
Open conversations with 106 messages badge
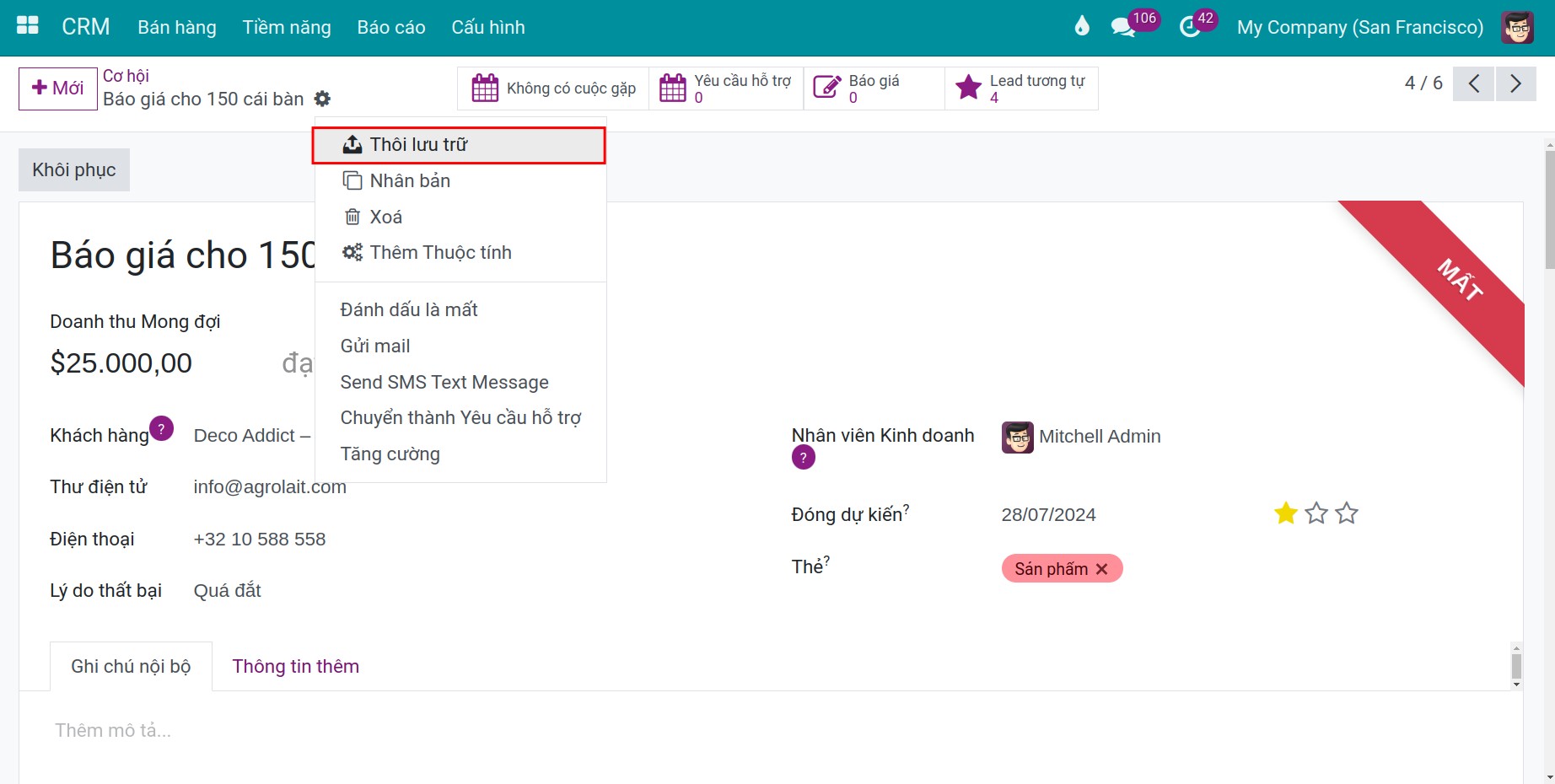(x=1134, y=24)
